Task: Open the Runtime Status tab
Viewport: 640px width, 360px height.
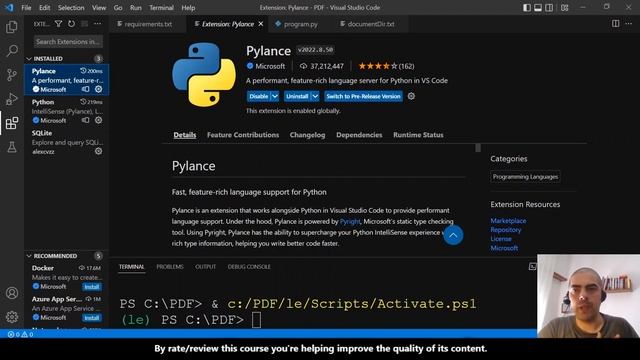Action: 418,135
